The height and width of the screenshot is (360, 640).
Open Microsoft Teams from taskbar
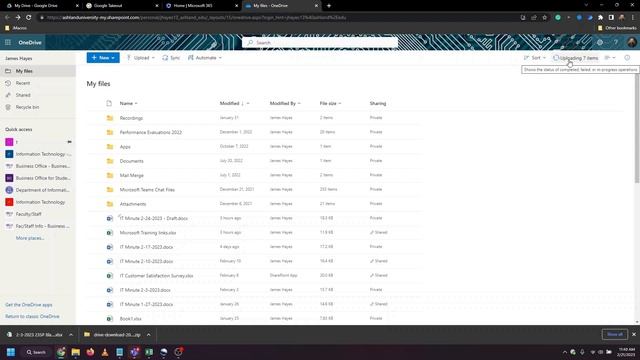[134, 352]
